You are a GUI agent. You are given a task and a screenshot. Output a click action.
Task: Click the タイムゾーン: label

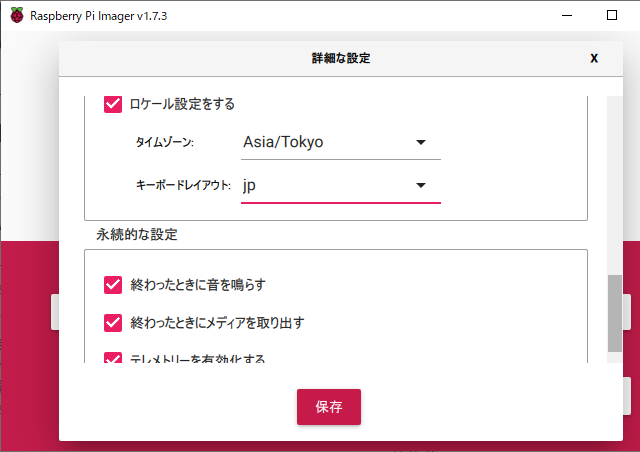click(x=164, y=143)
